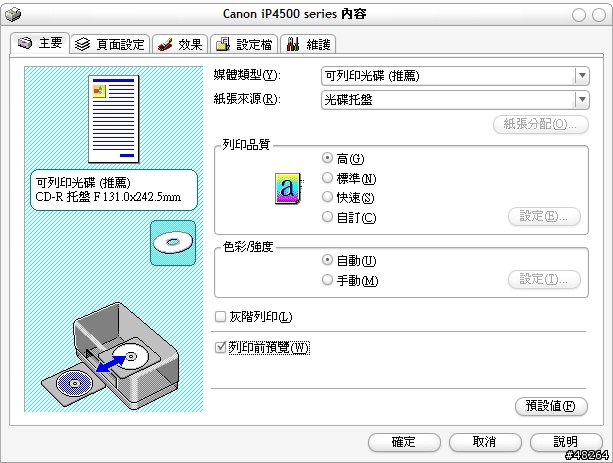Click the 確定 button
Image resolution: width=613 pixels, height=463 pixels.
[404, 442]
